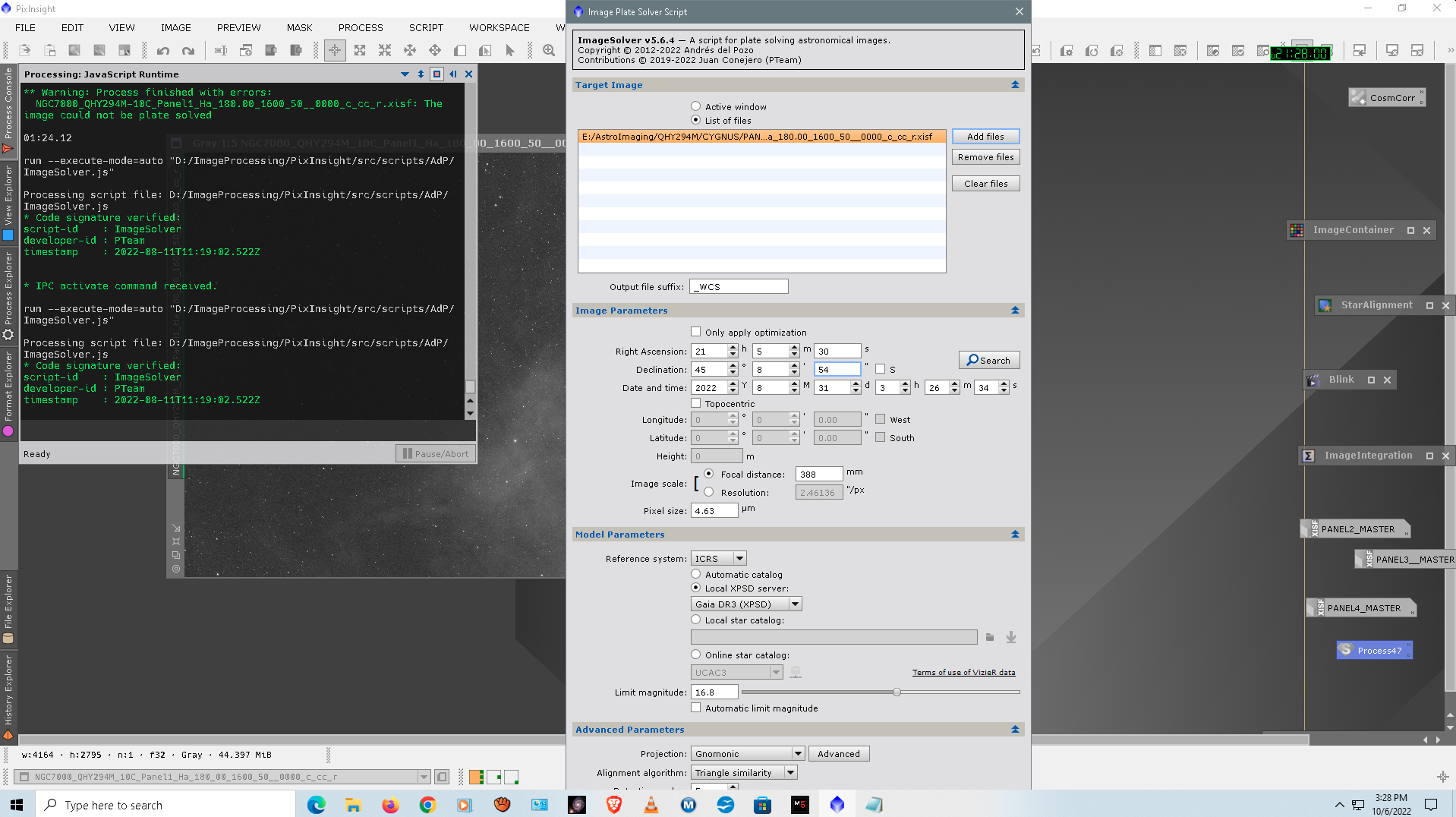The width and height of the screenshot is (1456, 817).
Task: Click the Undo arrow in the main toolbar
Action: click(x=163, y=51)
